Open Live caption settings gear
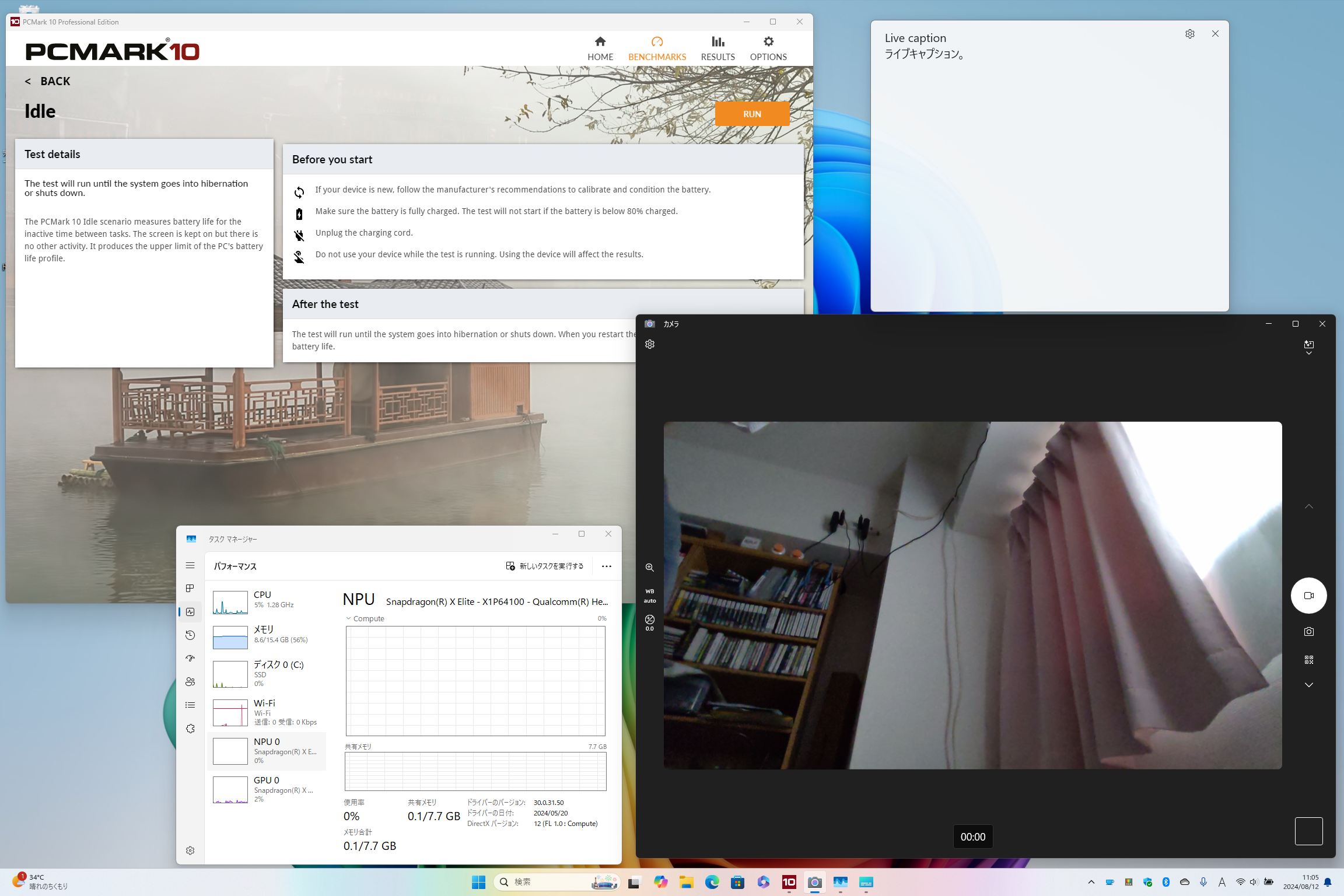This screenshot has width=1344, height=896. click(x=1189, y=34)
